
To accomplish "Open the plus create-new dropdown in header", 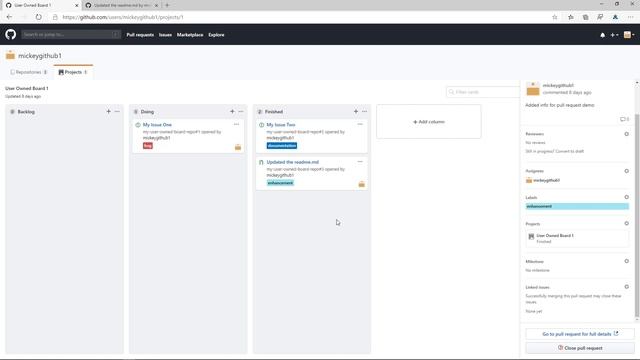I will point(614,35).
